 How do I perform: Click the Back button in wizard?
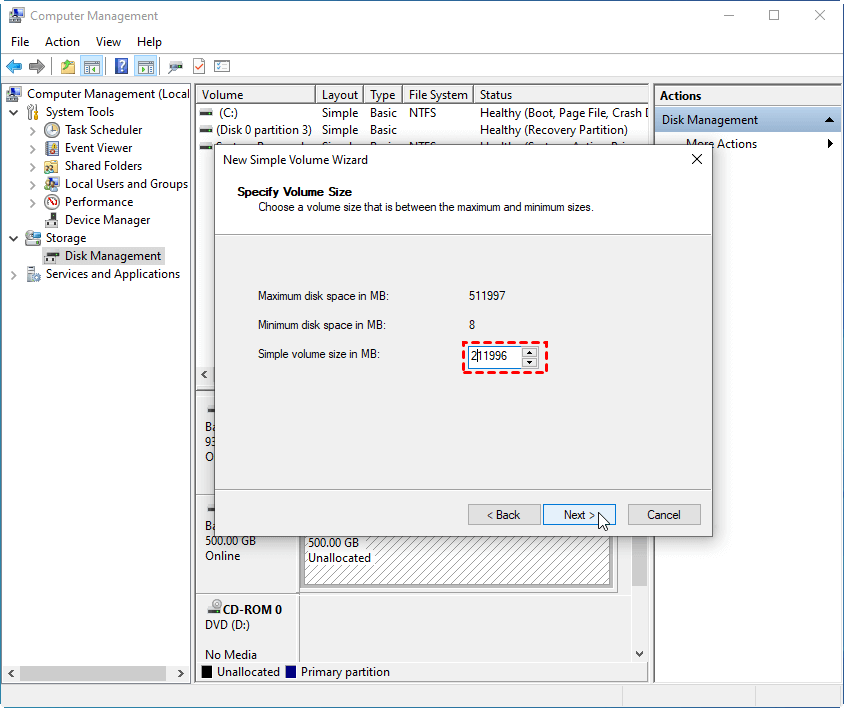tap(504, 515)
